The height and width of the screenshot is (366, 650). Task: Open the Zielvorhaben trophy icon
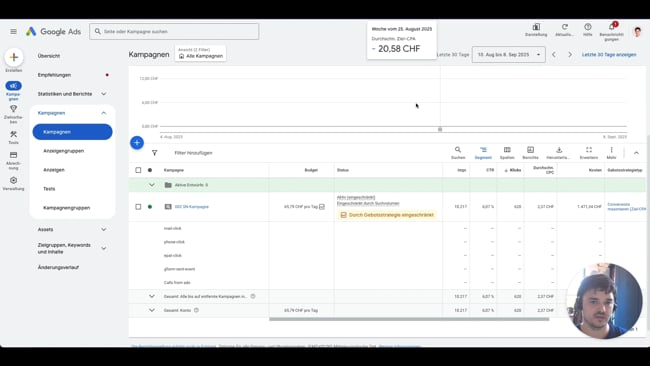13,109
